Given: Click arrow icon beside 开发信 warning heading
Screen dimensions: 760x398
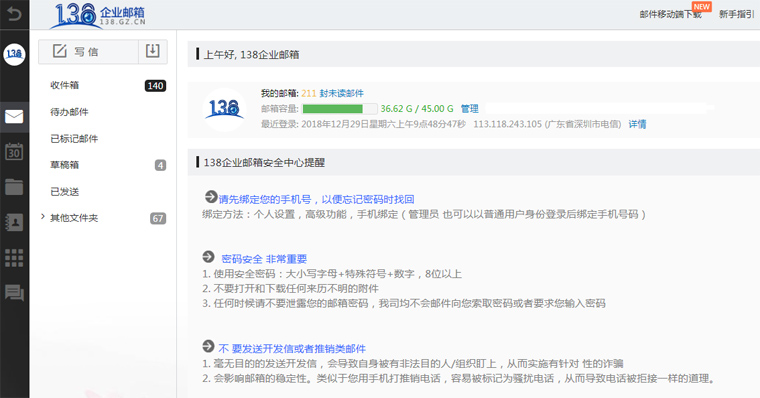Looking at the screenshot, I should tap(208, 346).
